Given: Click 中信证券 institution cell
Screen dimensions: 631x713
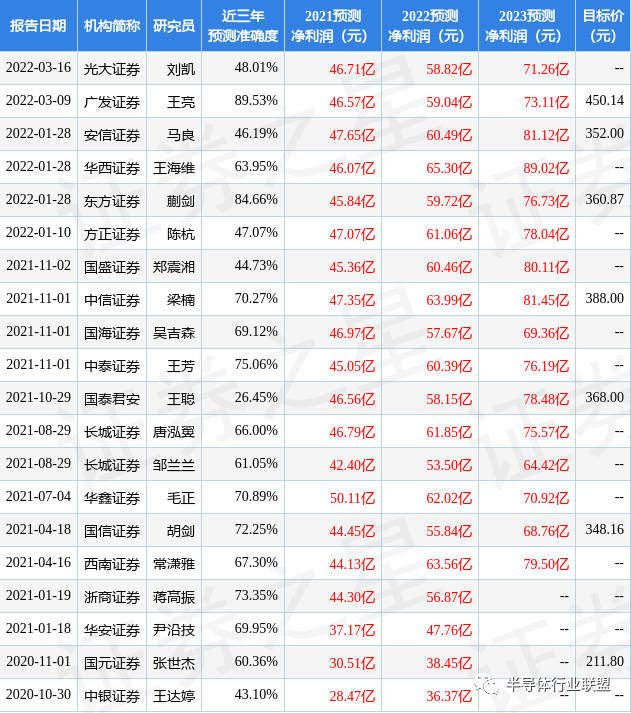Looking at the screenshot, I should click(x=112, y=300).
